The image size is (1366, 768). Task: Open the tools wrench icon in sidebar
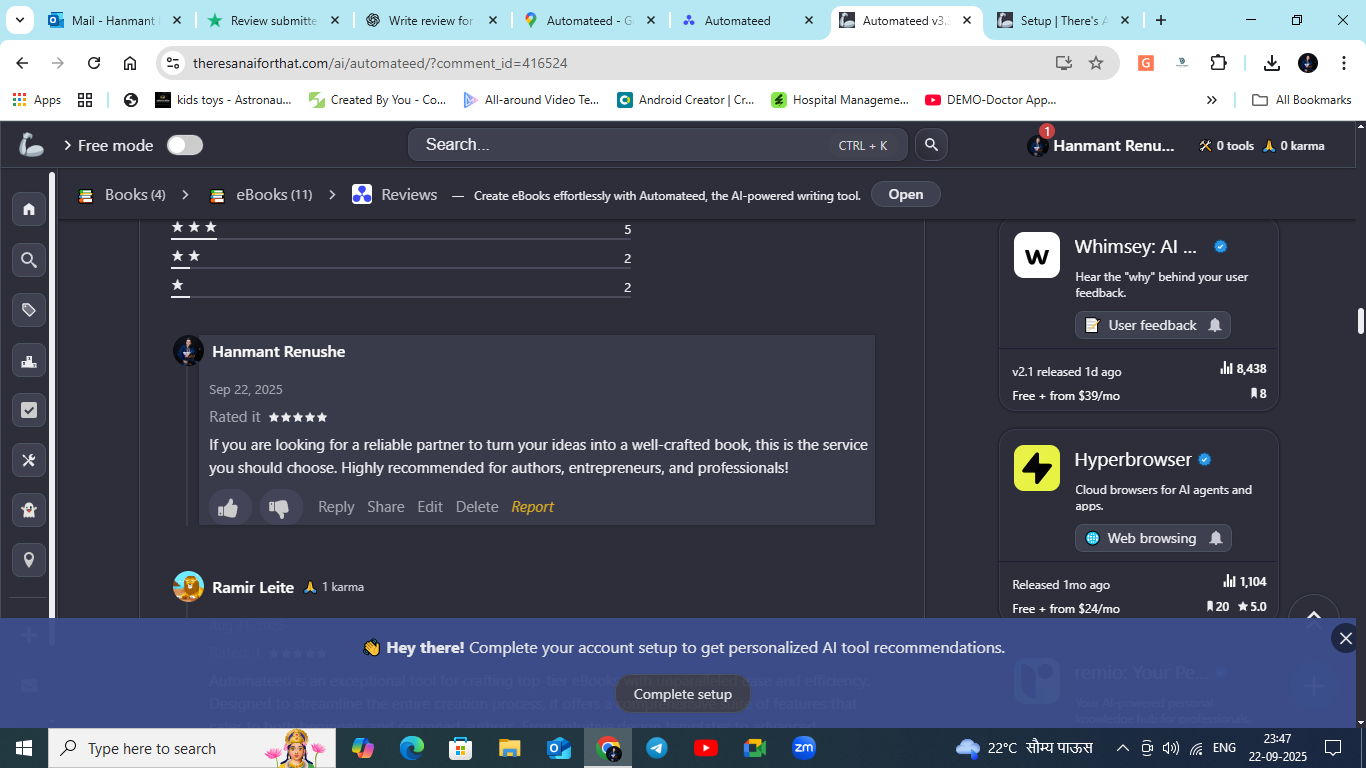point(29,460)
